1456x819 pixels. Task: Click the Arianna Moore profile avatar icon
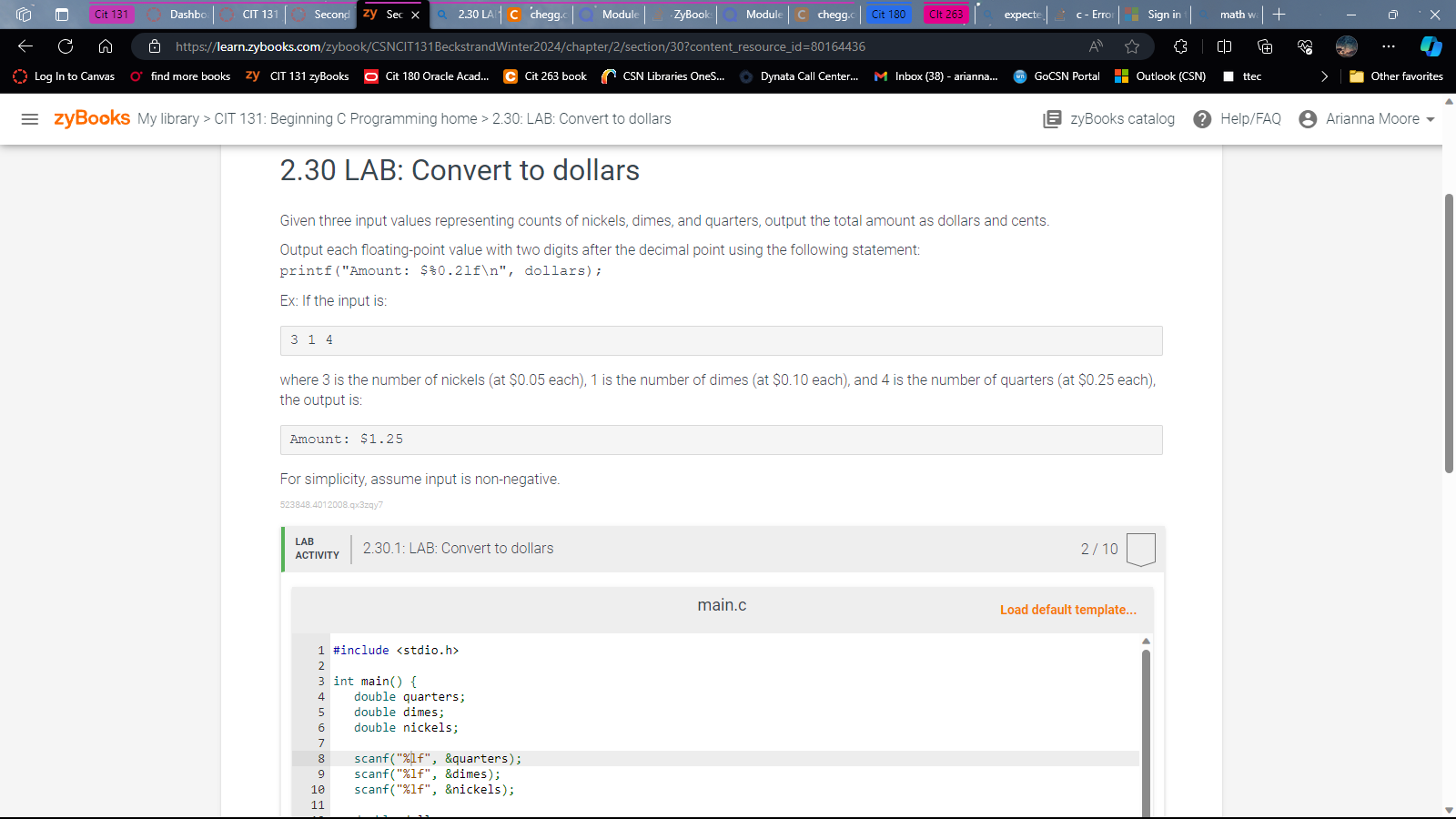point(1307,118)
